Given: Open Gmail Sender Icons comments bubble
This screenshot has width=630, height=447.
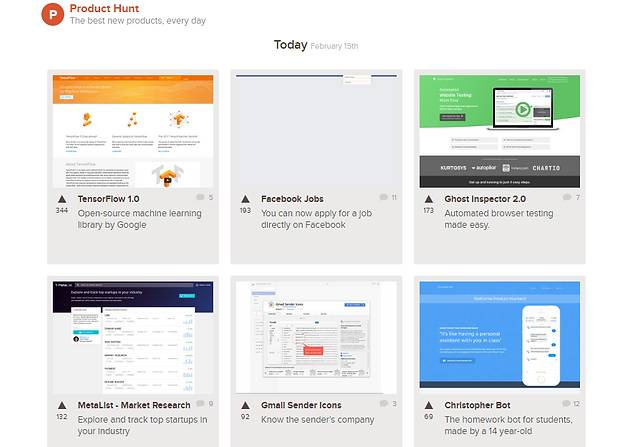Looking at the screenshot, I should (384, 403).
